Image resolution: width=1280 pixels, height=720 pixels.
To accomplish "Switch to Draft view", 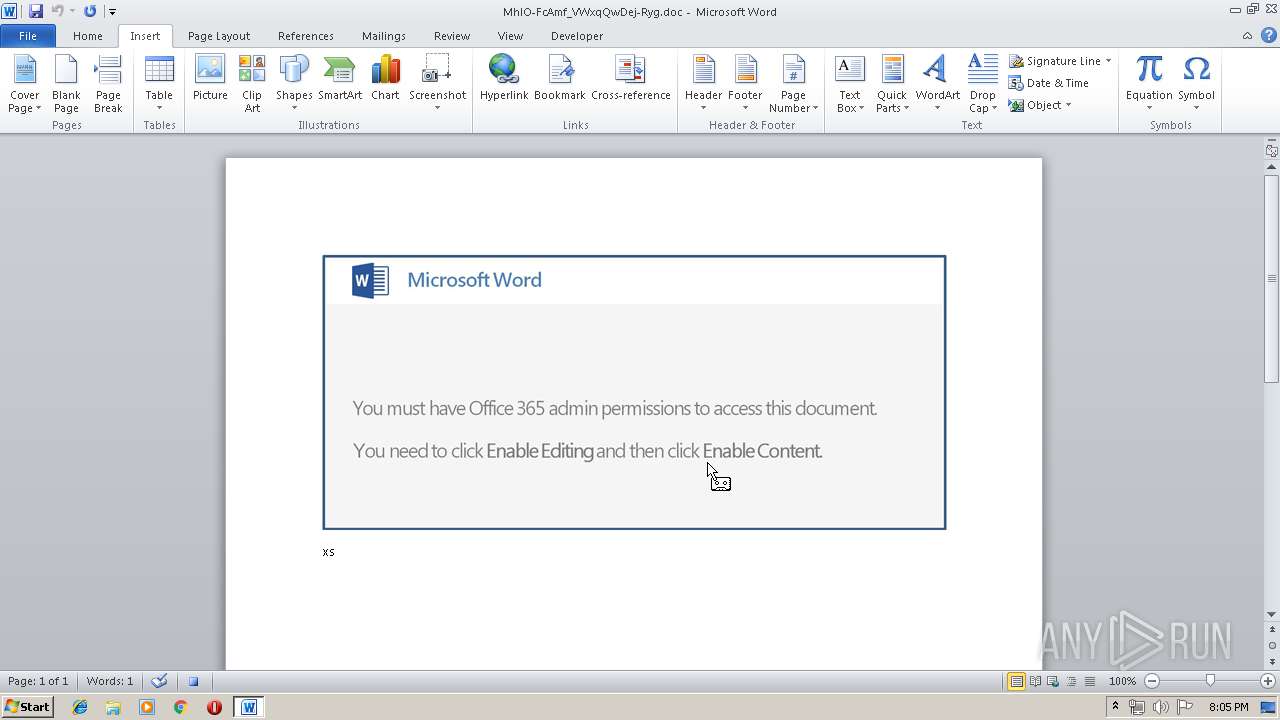I will 1089,681.
